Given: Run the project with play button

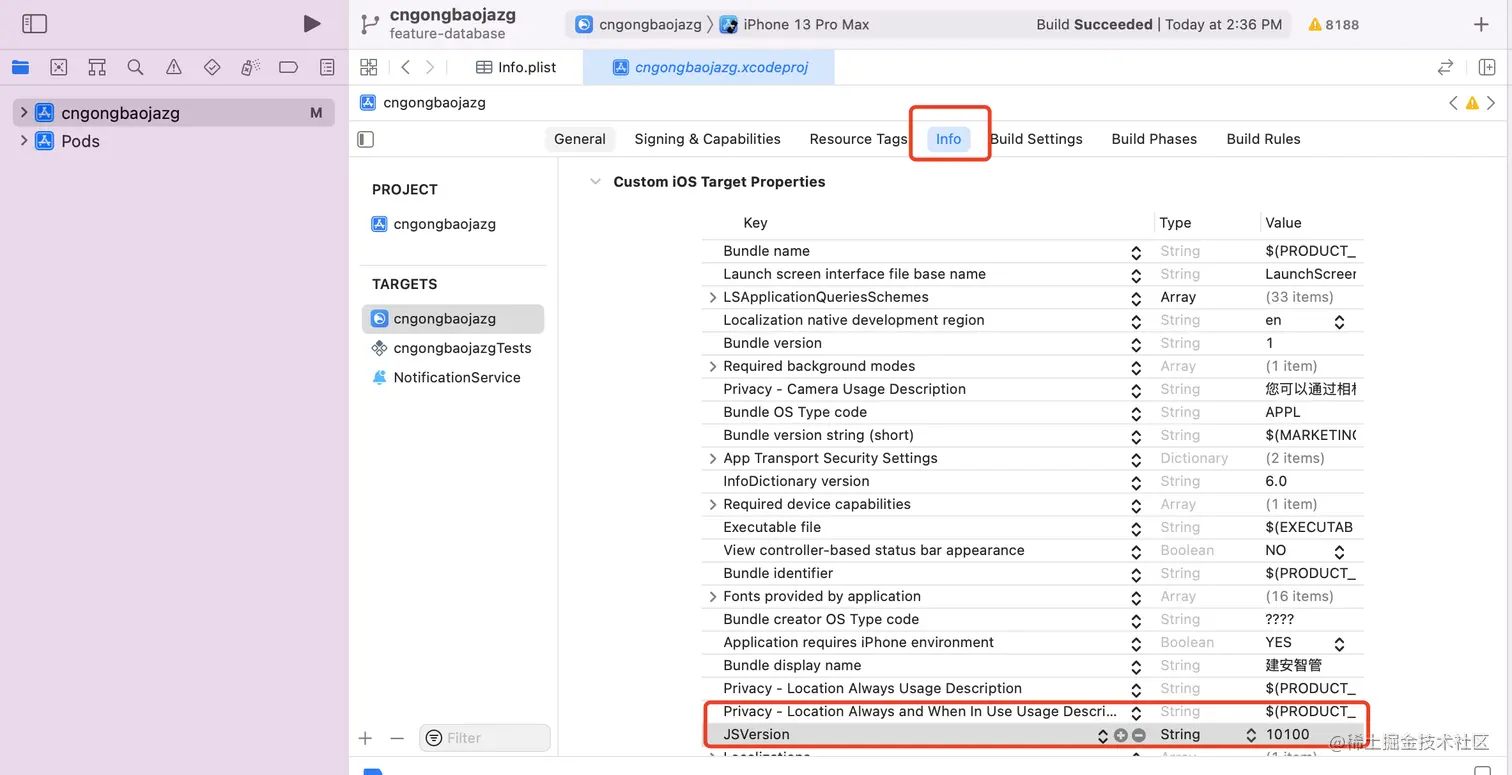Looking at the screenshot, I should tap(312, 24).
